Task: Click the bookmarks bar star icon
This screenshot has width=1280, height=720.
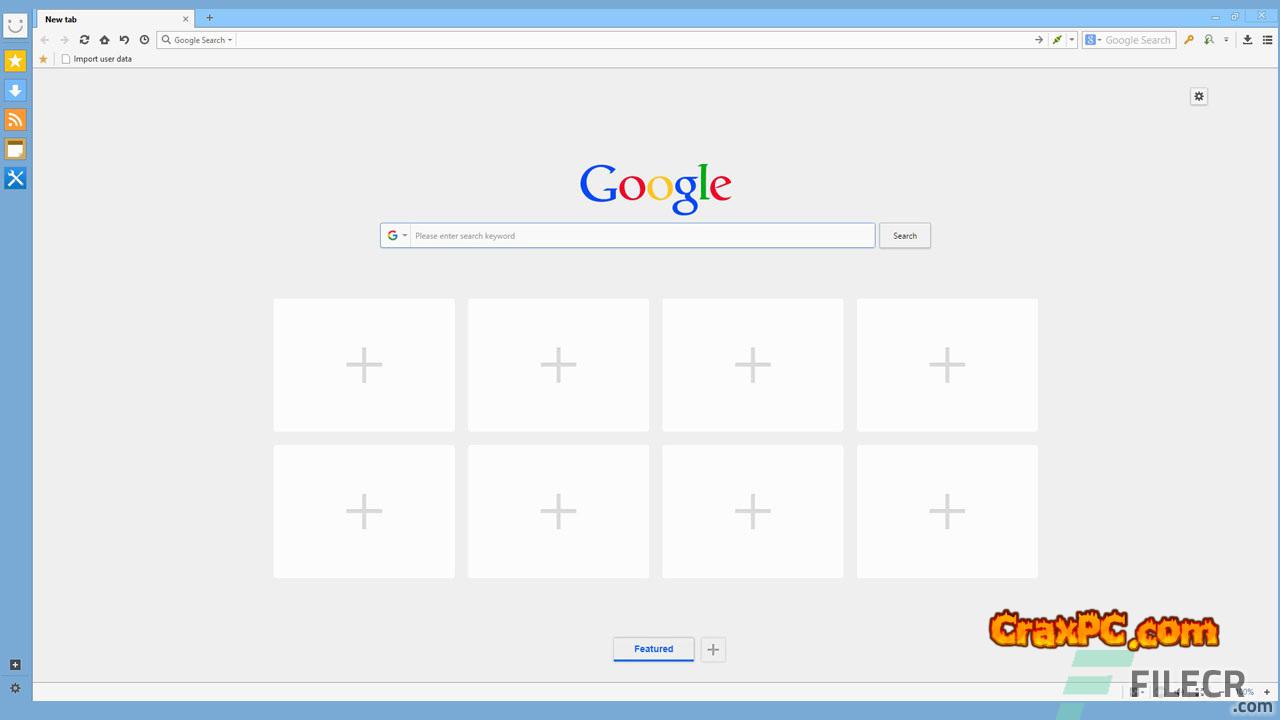Action: point(43,59)
